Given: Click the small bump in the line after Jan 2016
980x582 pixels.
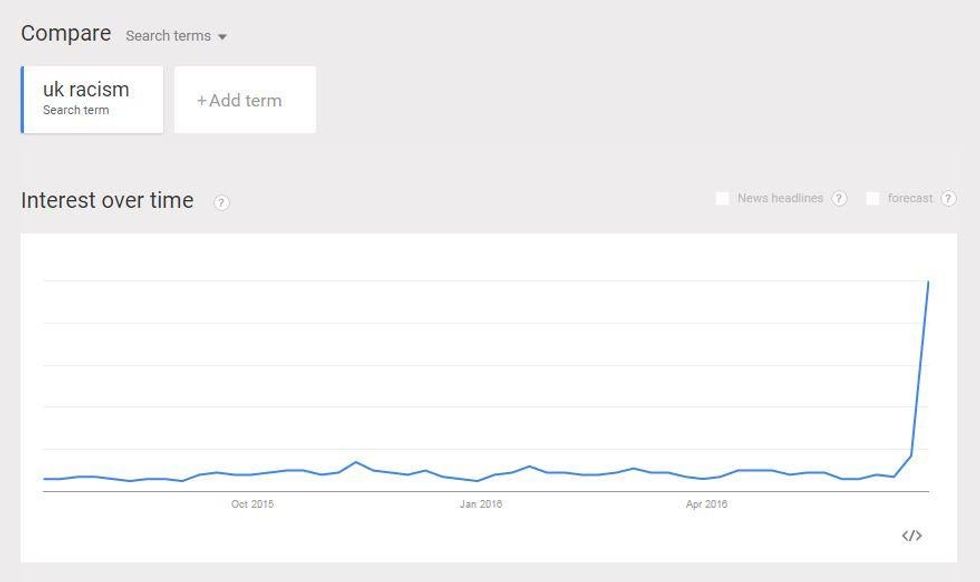Looking at the screenshot, I should coord(529,466).
